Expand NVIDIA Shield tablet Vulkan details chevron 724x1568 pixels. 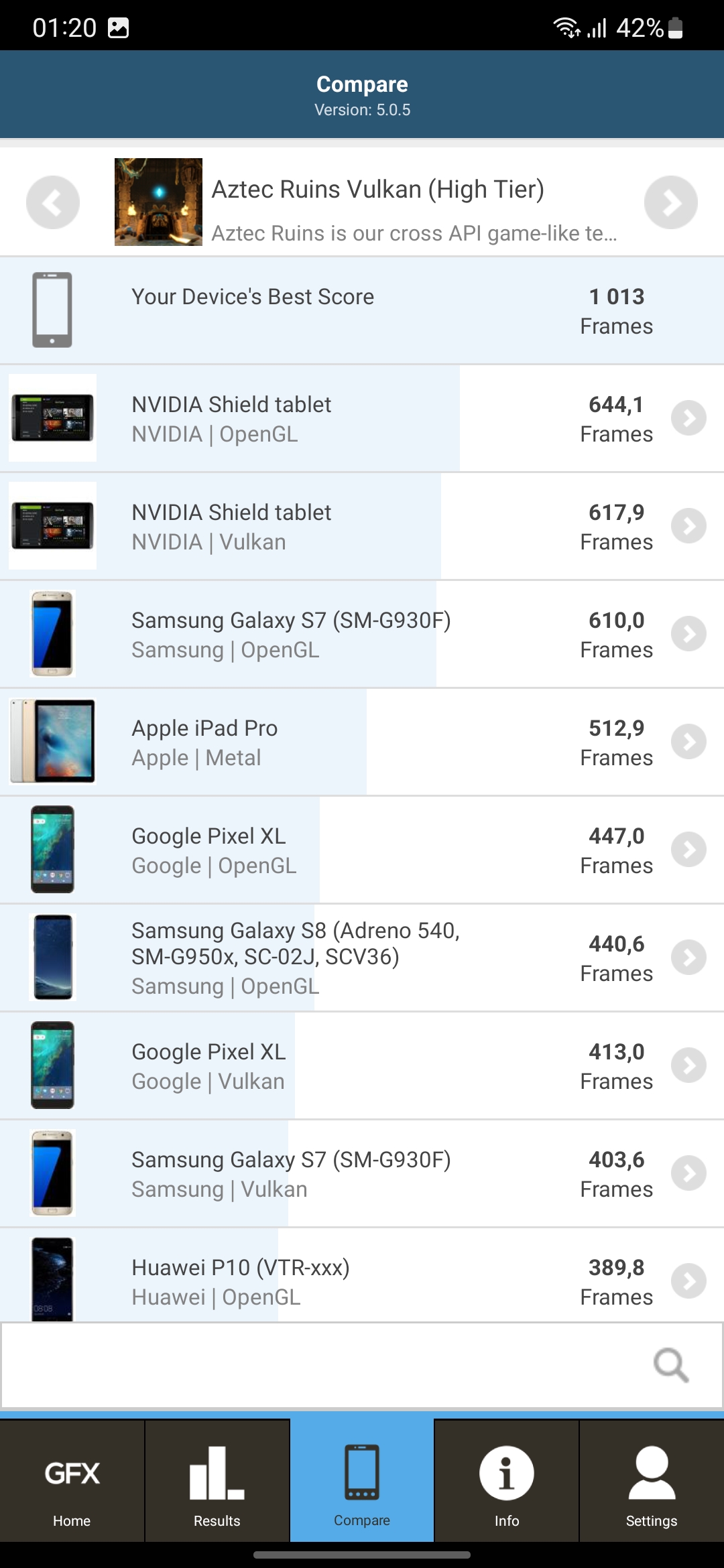pyautogui.click(x=689, y=527)
